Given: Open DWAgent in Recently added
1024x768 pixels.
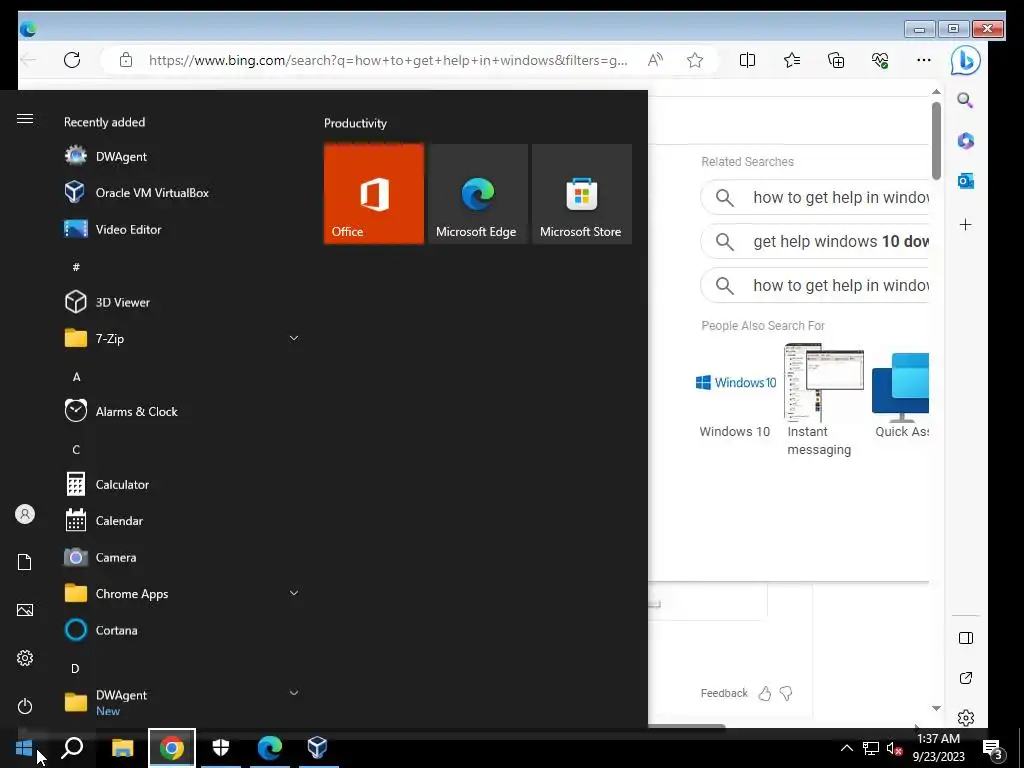Looking at the screenshot, I should (182, 157).
